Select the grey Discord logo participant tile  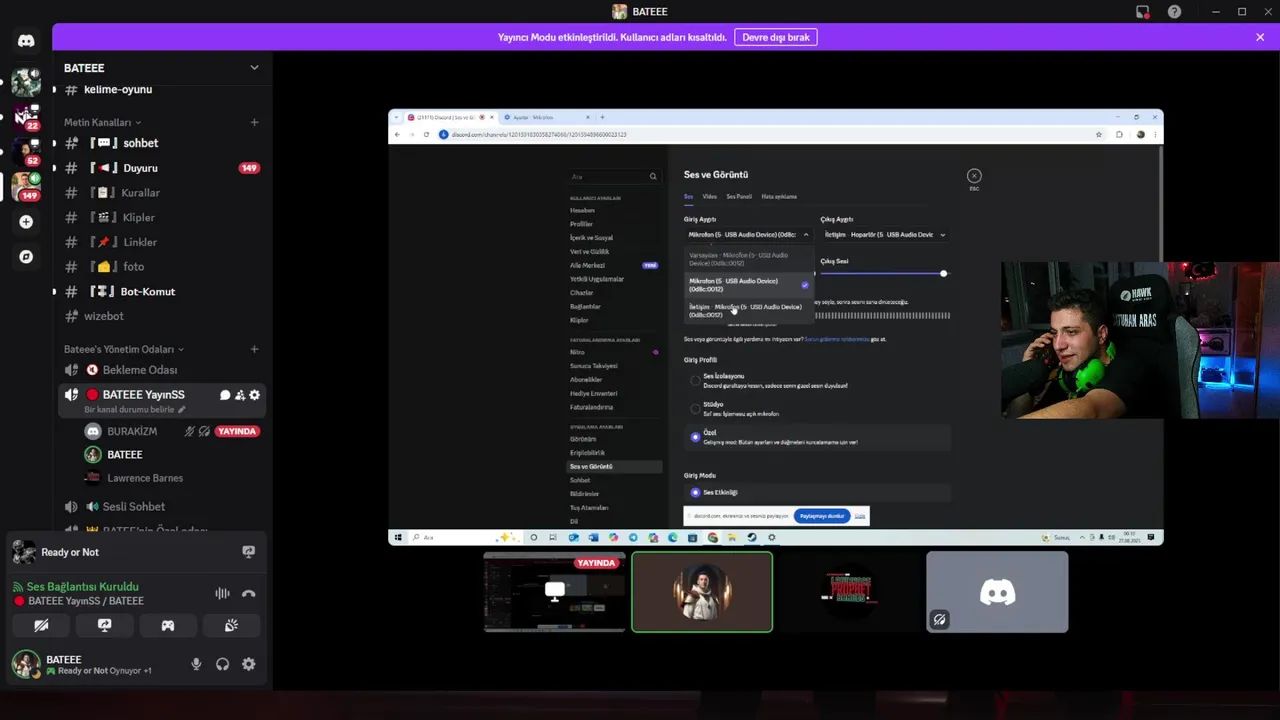pyautogui.click(x=997, y=592)
